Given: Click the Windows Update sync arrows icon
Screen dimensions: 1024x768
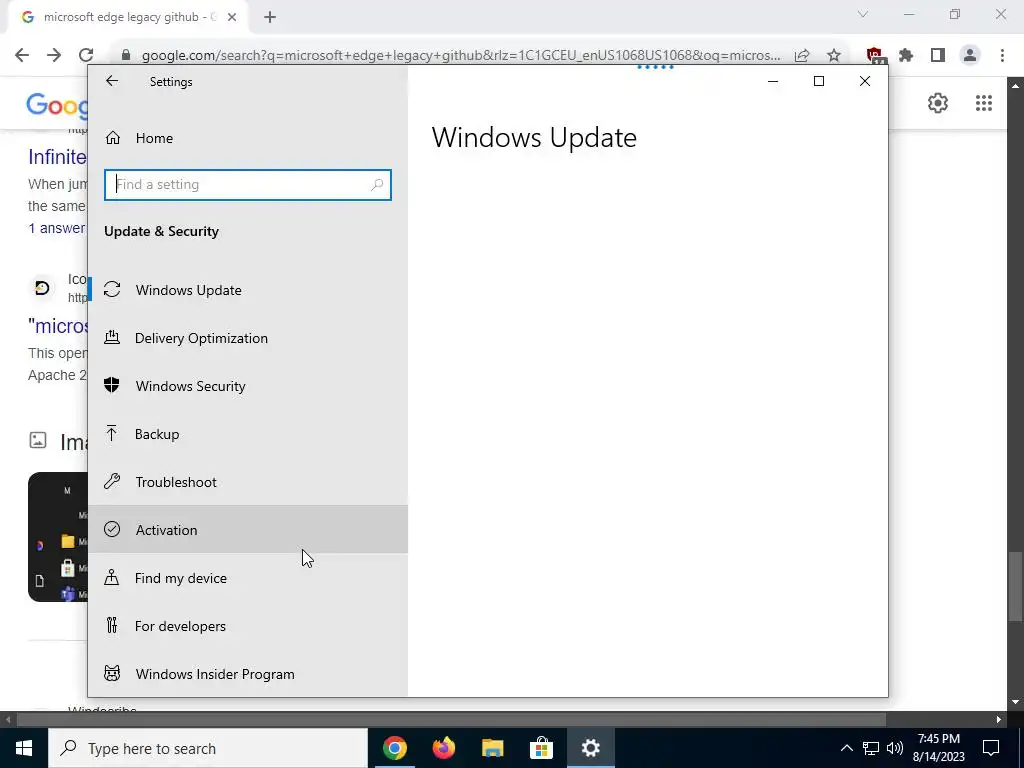Looking at the screenshot, I should coord(112,289).
